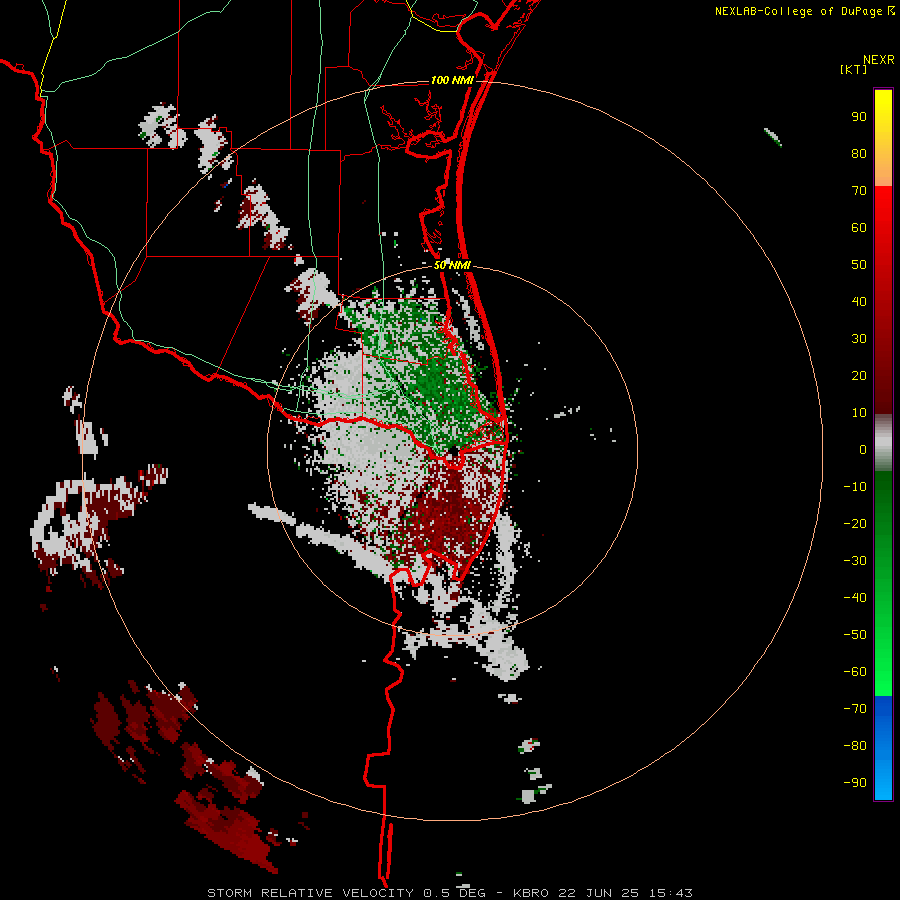Click the [KT] units label

pyautogui.click(x=853, y=69)
